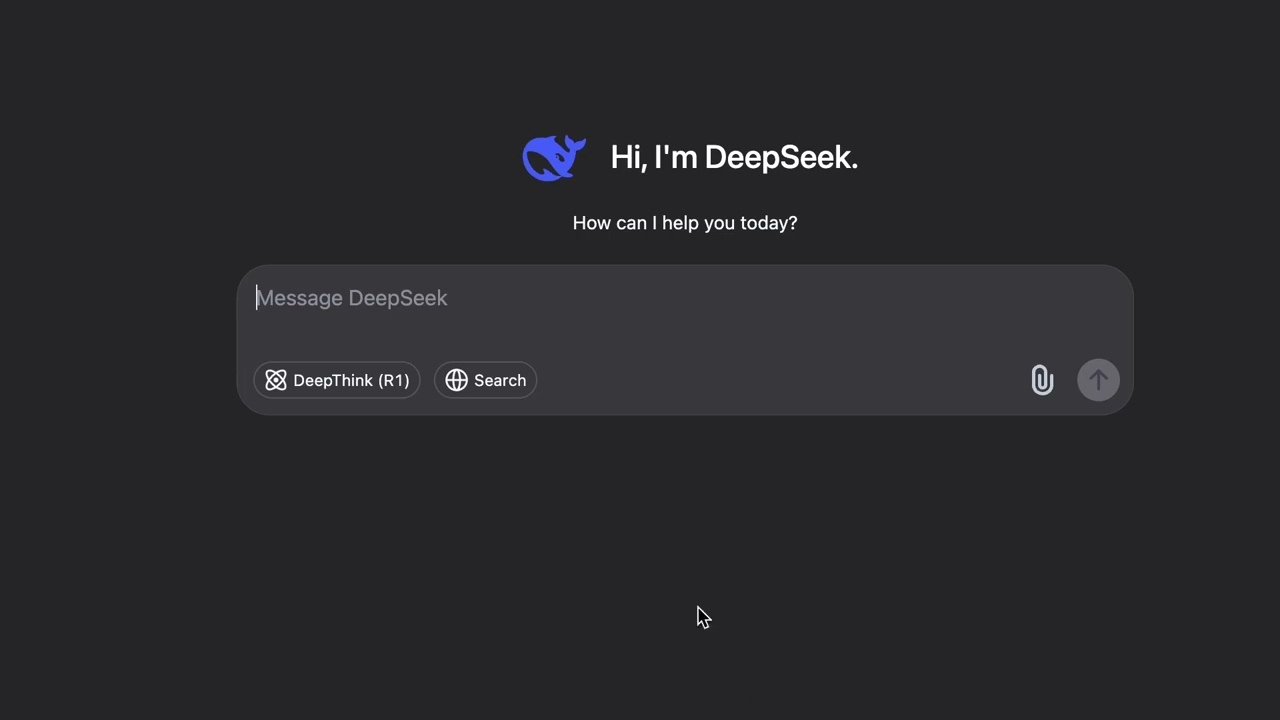Click the word "Hi" in the greeting heading
The image size is (1280, 720).
626,157
